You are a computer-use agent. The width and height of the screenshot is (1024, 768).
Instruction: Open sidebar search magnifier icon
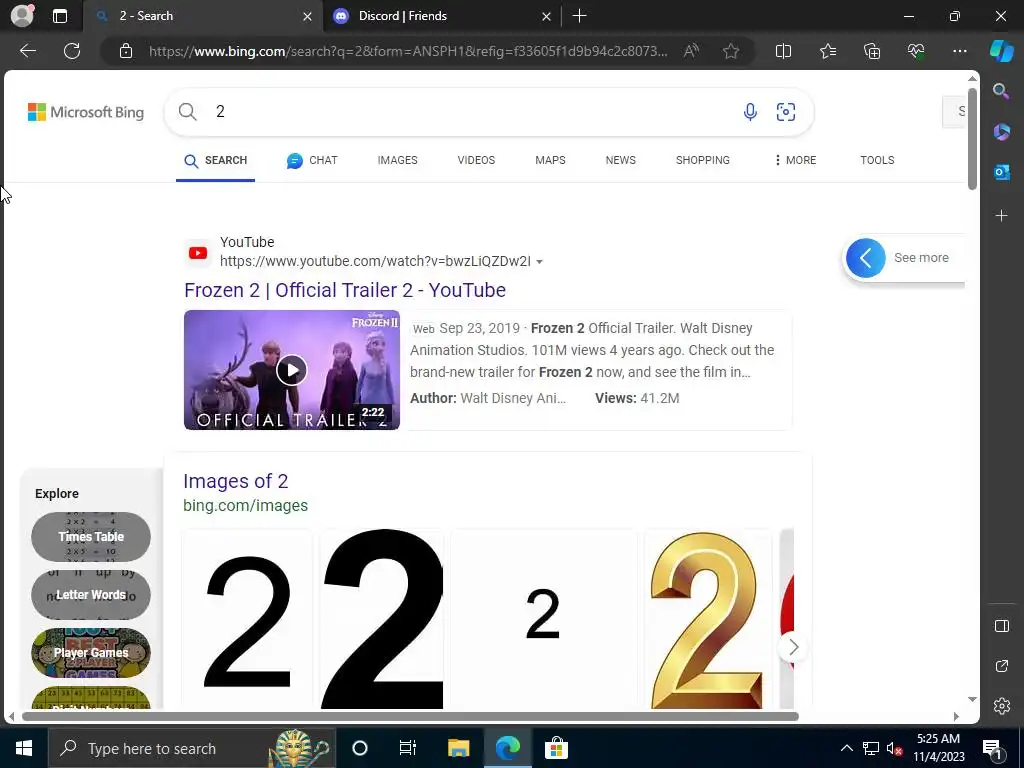click(x=1001, y=91)
